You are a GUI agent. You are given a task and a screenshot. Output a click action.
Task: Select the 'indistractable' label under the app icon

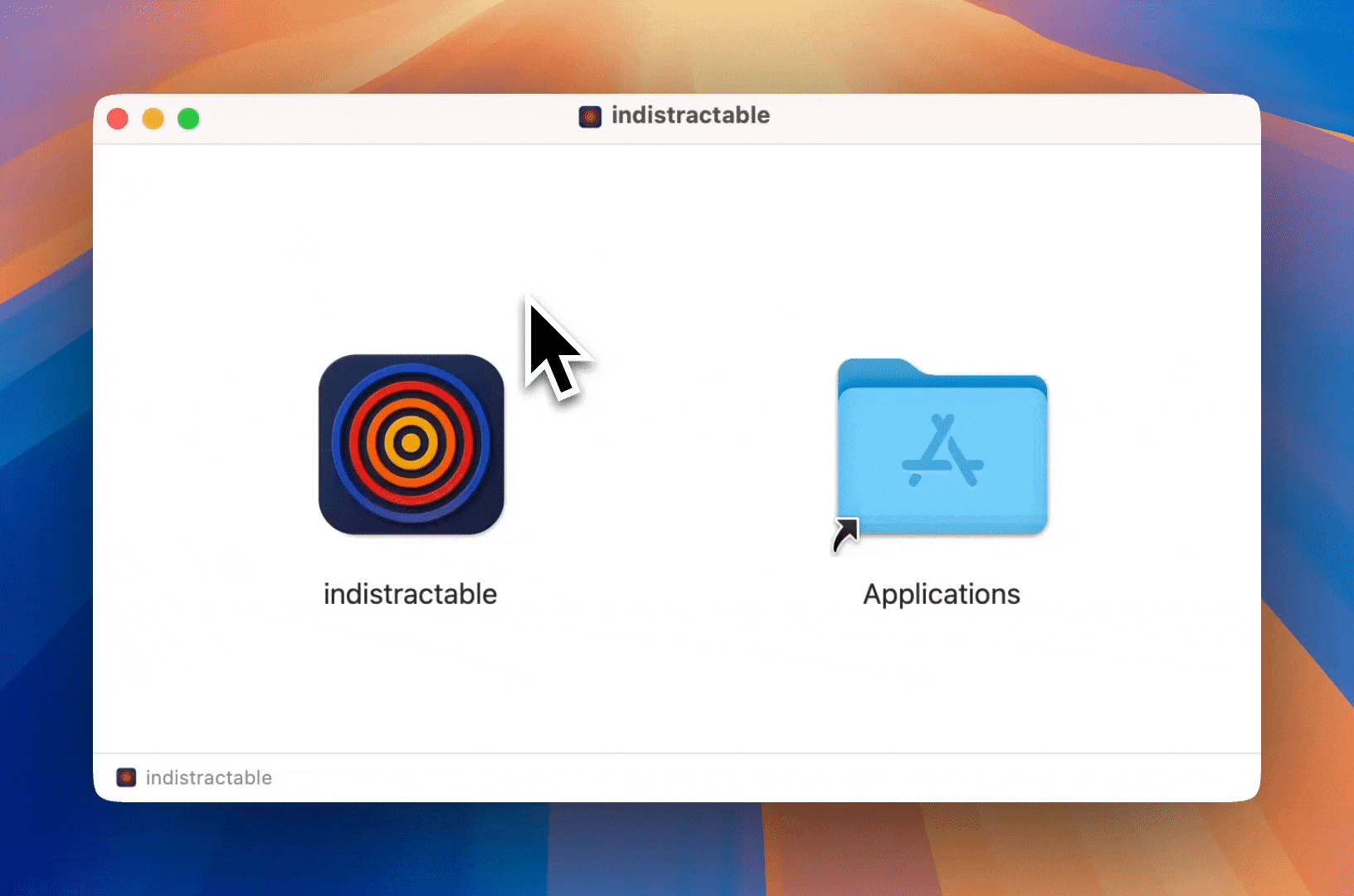pyautogui.click(x=410, y=593)
